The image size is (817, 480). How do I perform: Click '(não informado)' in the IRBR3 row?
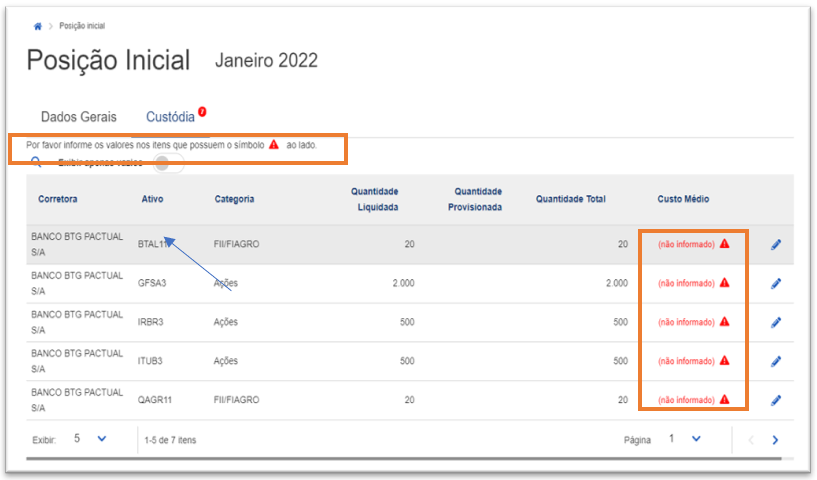click(x=685, y=323)
